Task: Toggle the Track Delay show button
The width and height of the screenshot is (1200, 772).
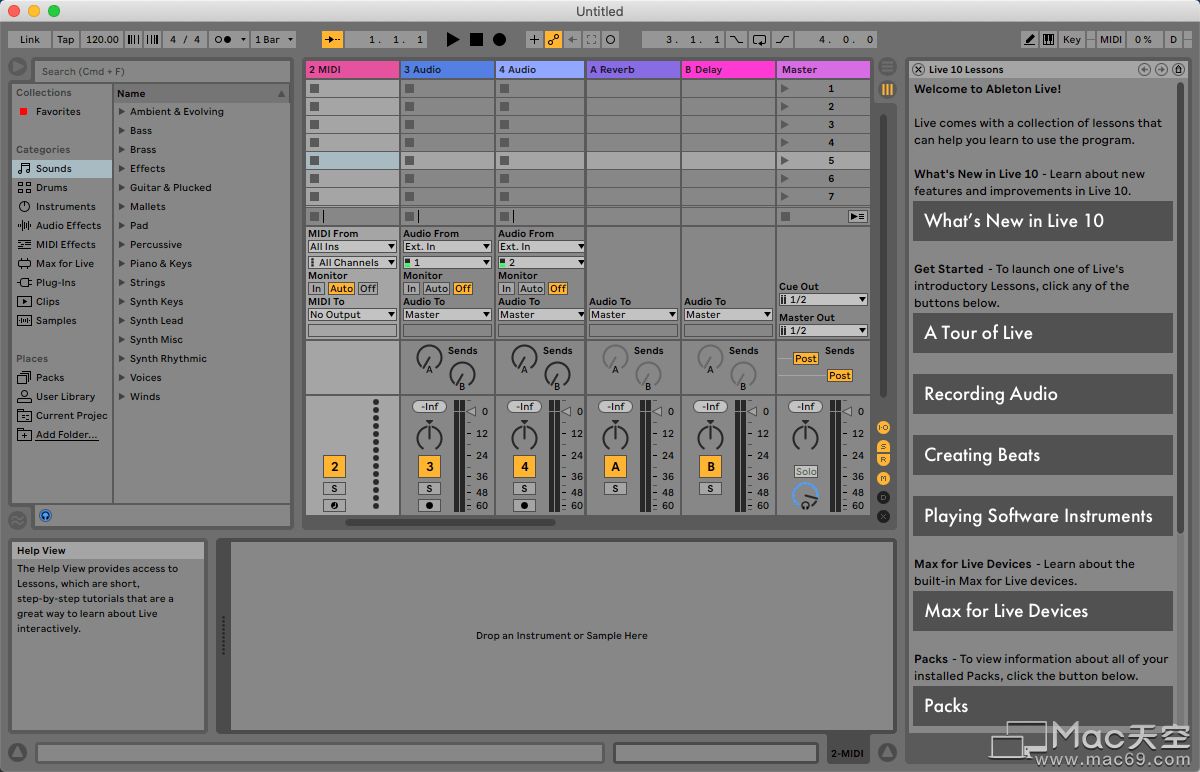Action: [x=883, y=497]
